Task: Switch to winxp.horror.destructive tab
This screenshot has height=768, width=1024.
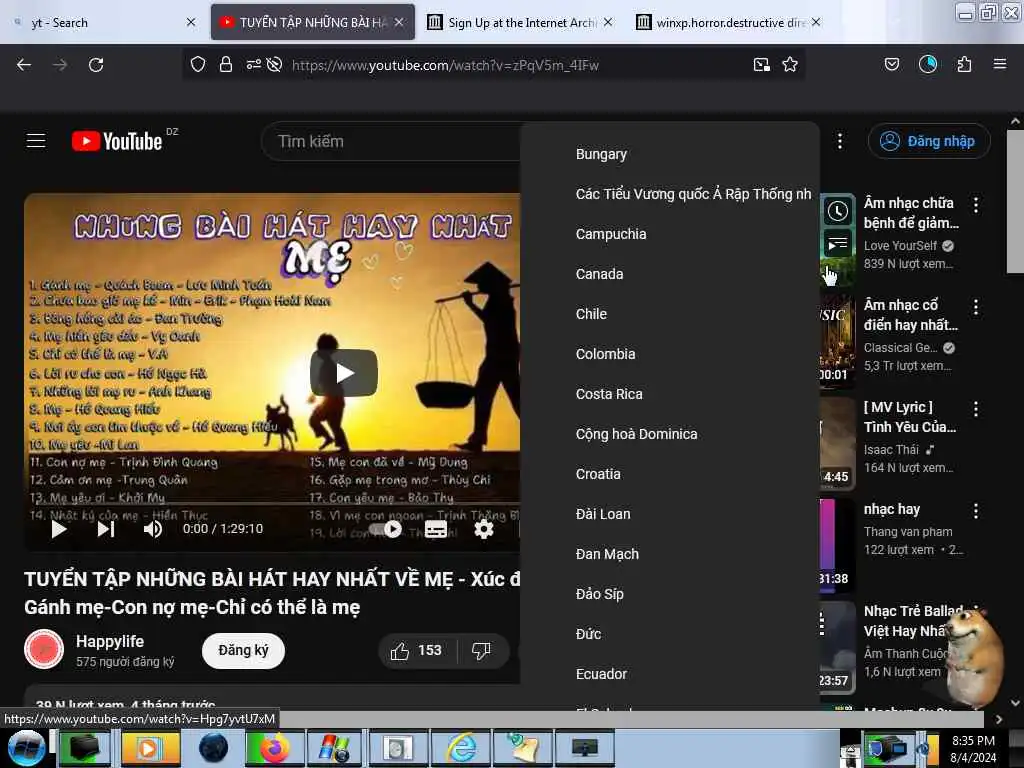Action: 728,22
